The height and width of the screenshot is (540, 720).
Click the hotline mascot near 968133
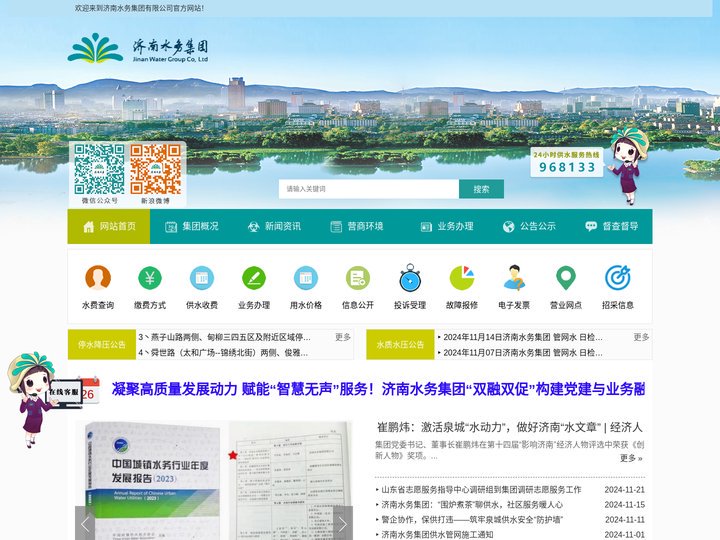click(x=629, y=165)
